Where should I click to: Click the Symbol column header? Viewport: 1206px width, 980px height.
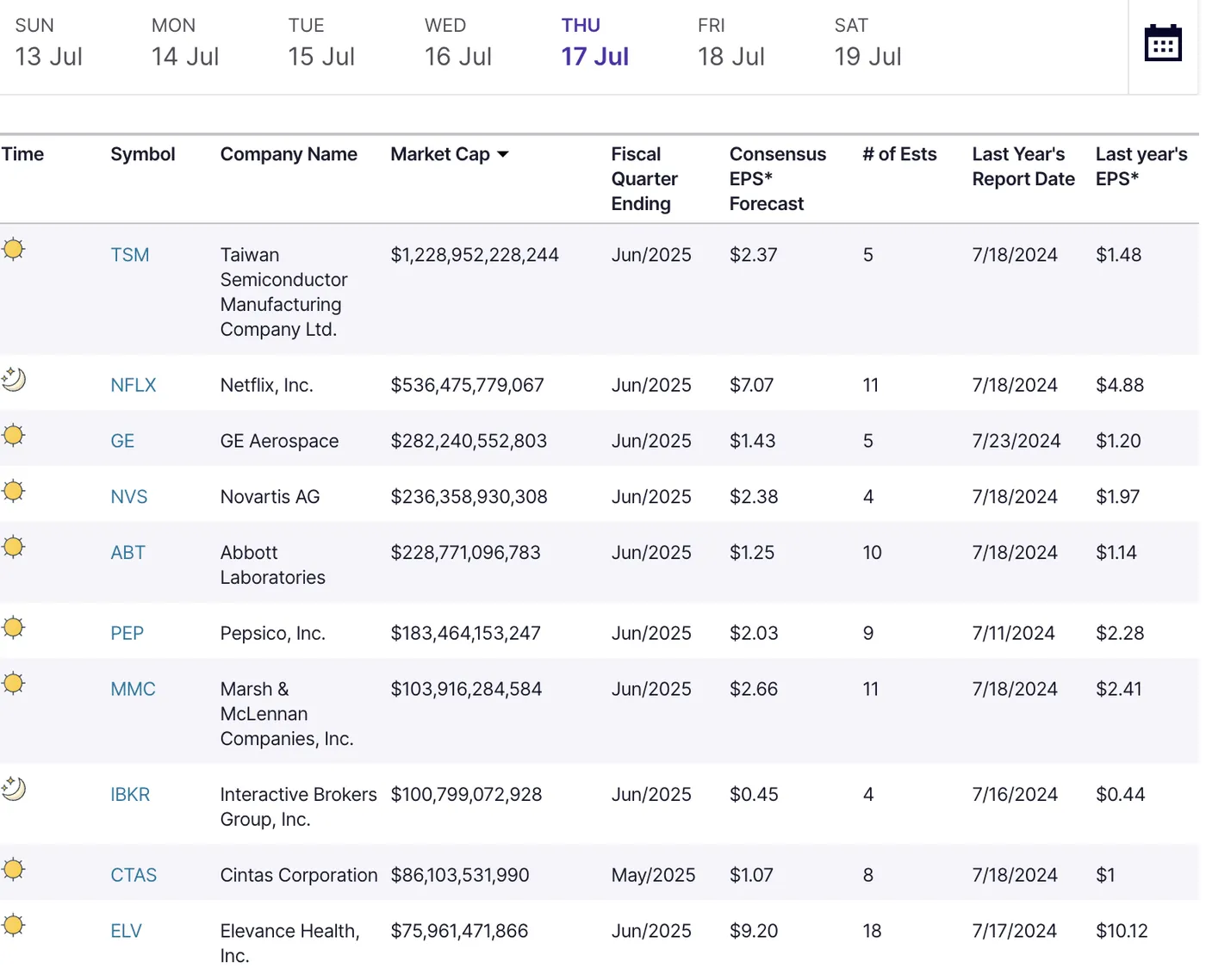coord(142,155)
